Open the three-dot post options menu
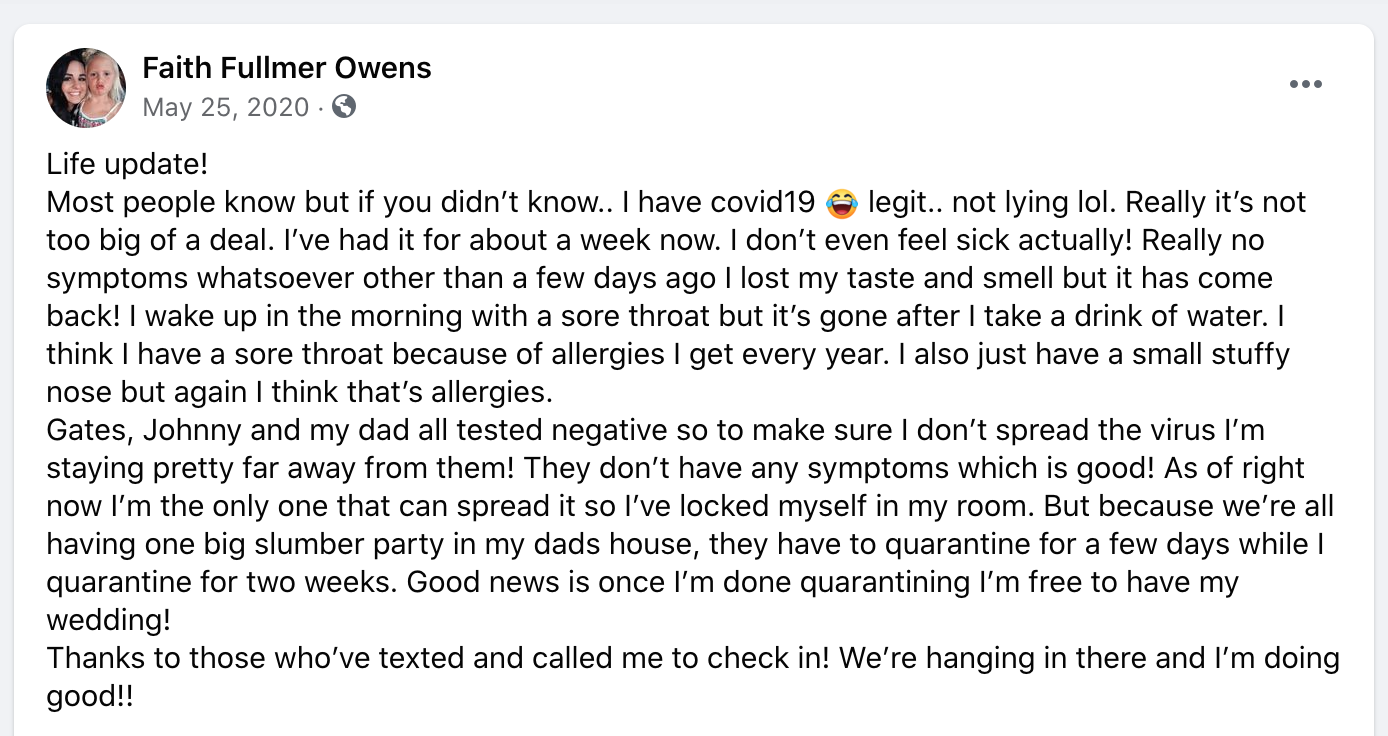This screenshot has width=1388, height=736. pyautogui.click(x=1305, y=85)
